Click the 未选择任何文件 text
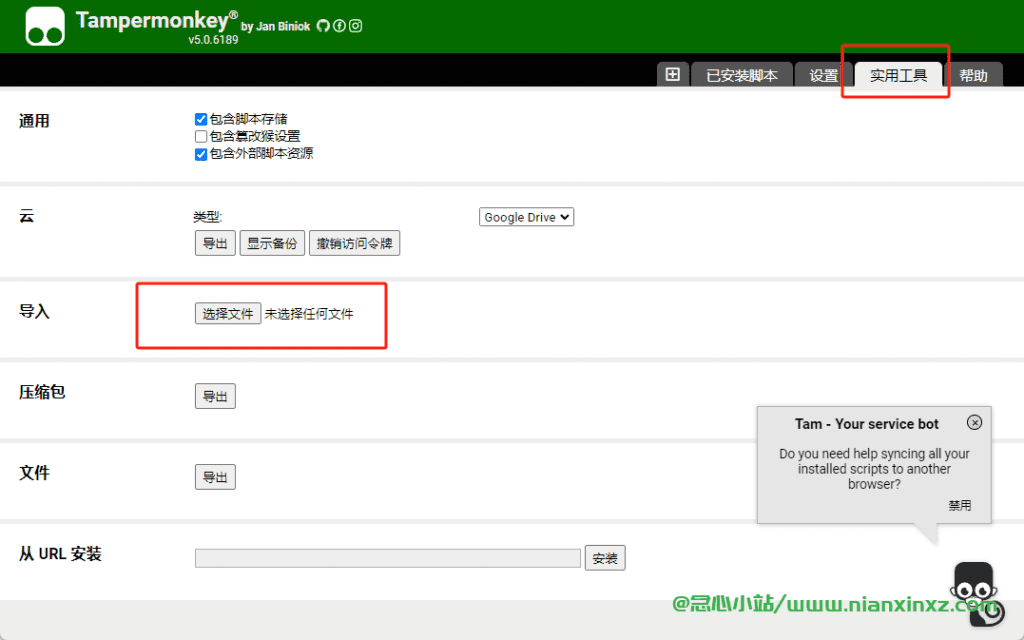This screenshot has width=1024, height=640. (x=309, y=314)
